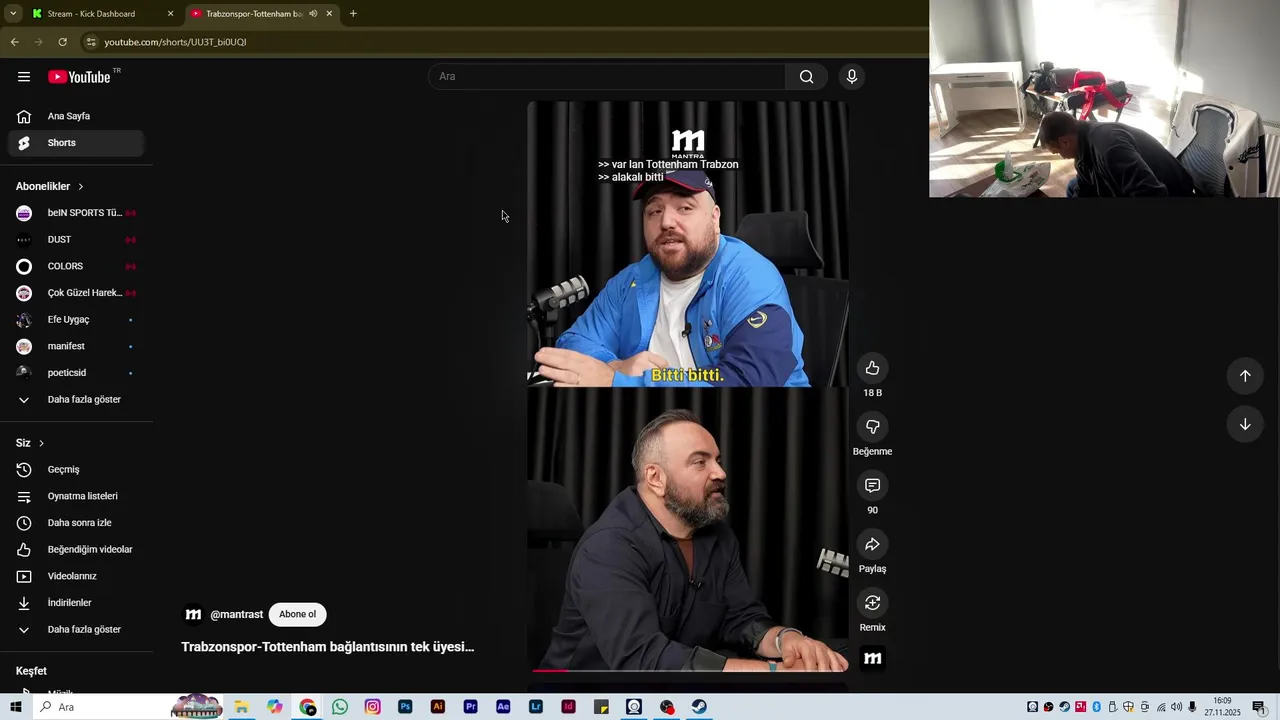Launch Photoshop from the taskbar

(405, 707)
